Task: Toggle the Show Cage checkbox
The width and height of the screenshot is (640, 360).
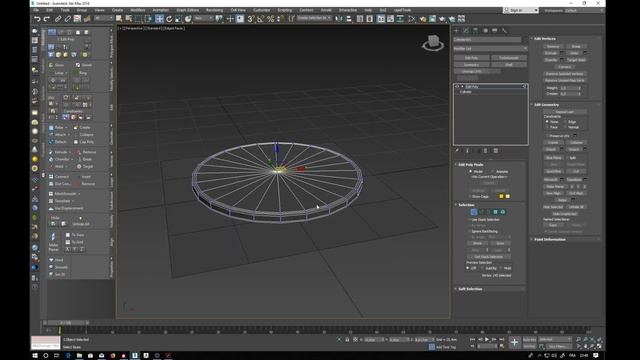Action: [x=469, y=196]
